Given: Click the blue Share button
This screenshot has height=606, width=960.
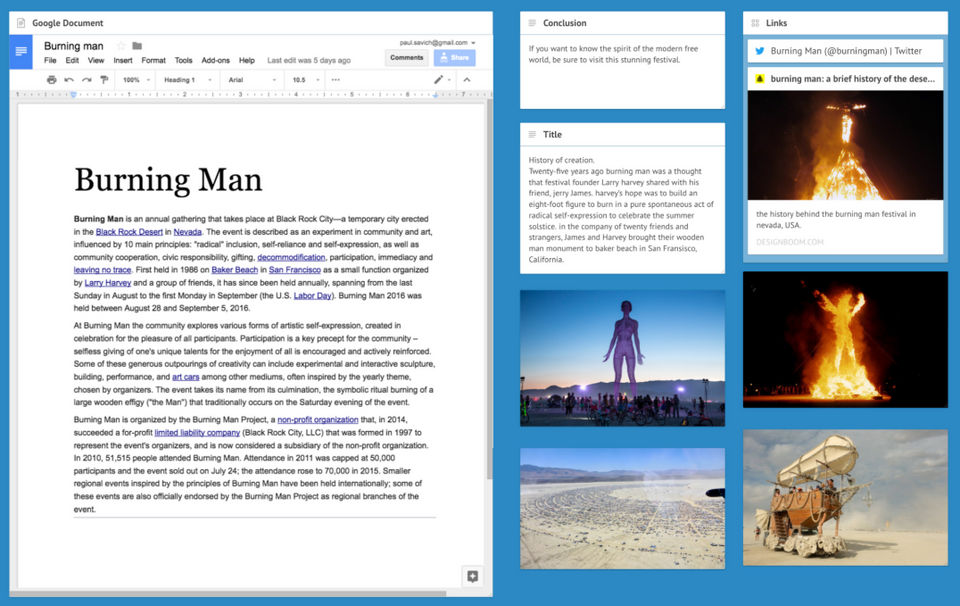Looking at the screenshot, I should (454, 58).
